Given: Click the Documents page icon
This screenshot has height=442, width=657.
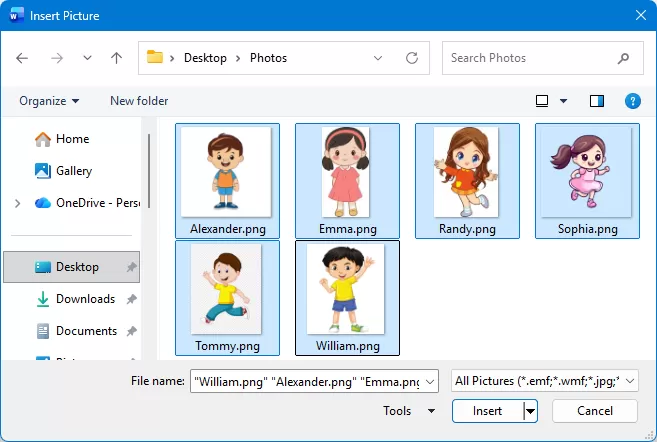Looking at the screenshot, I should pyautogui.click(x=43, y=331).
